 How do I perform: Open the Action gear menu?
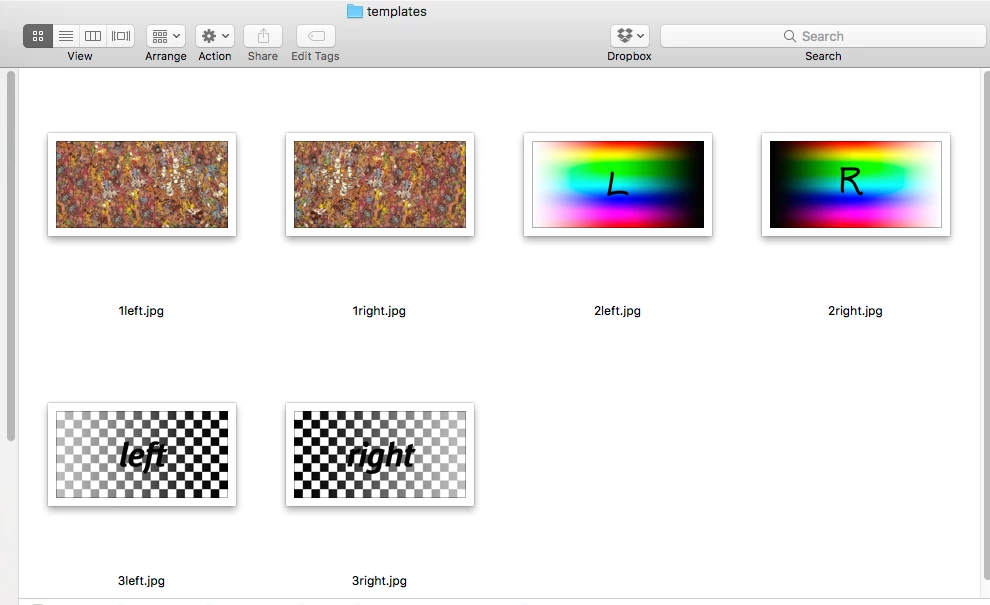pyautogui.click(x=215, y=36)
